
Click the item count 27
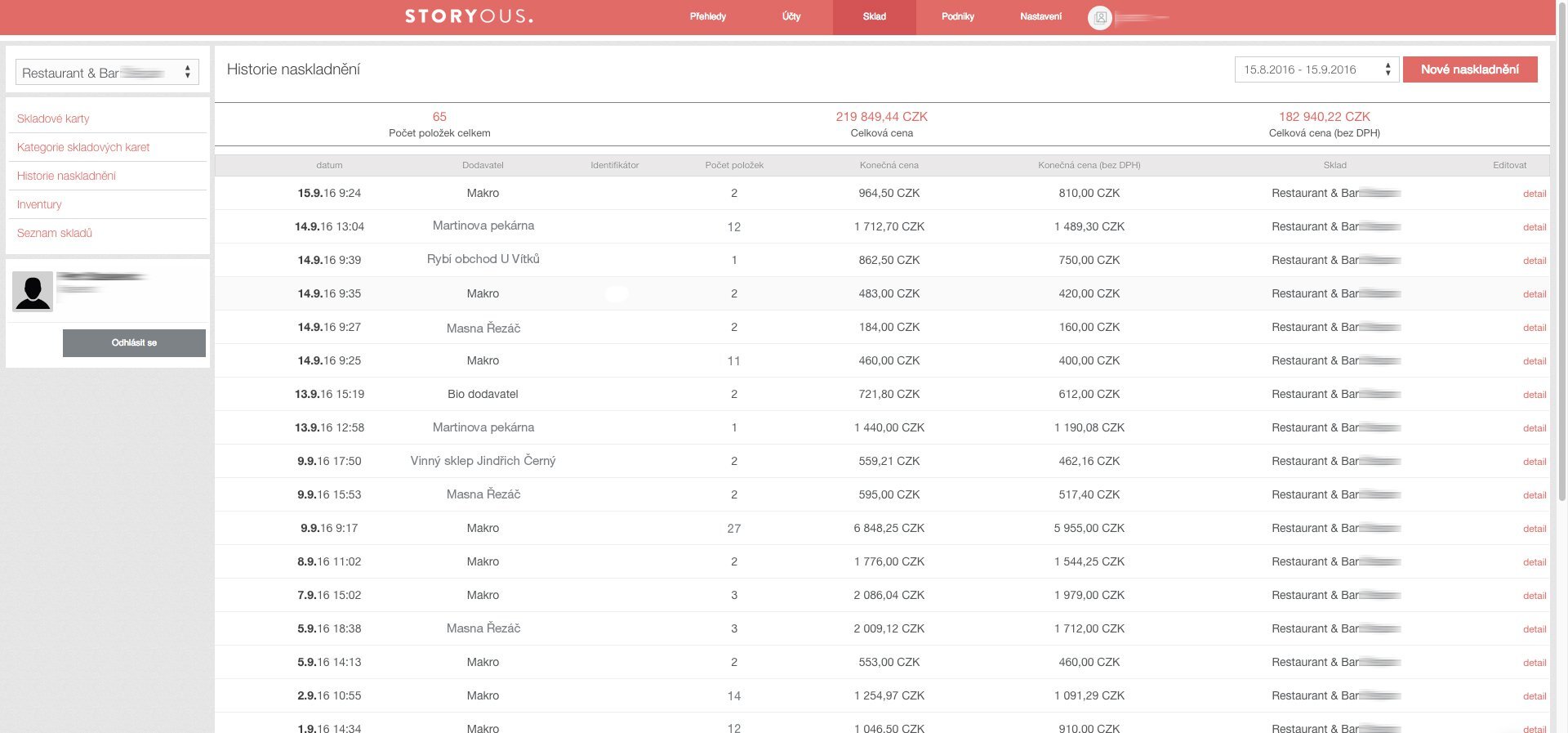pos(734,529)
